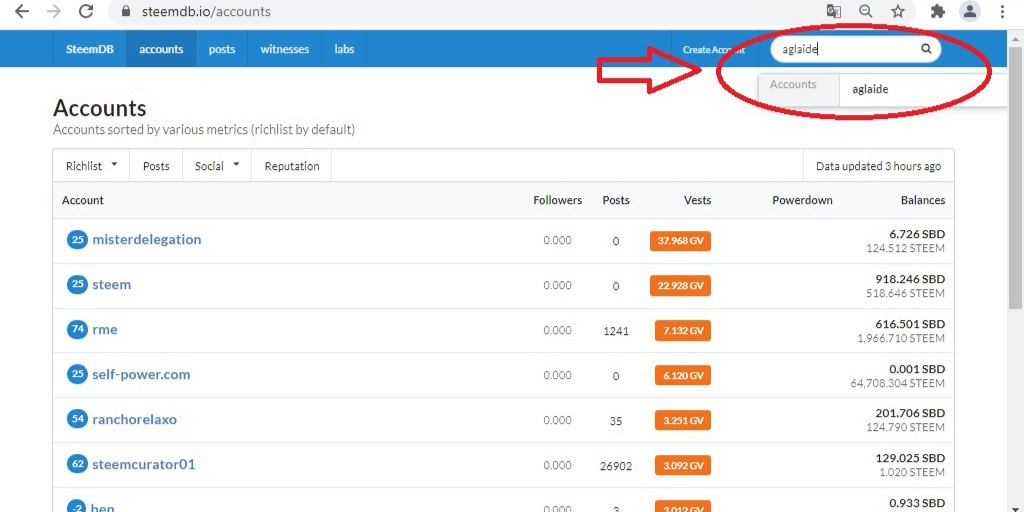
Task: Click the Create Account link
Action: [714, 50]
